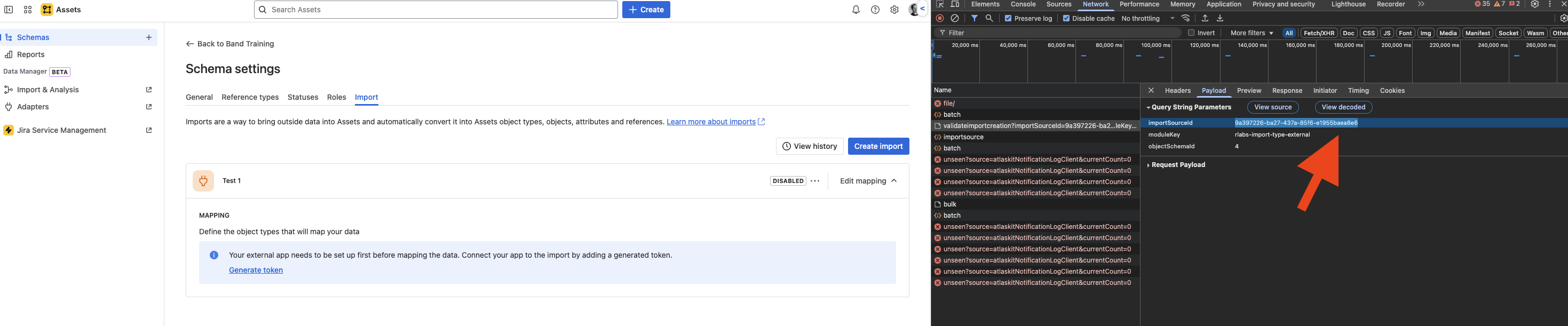Click Generate token link
1568x326 pixels.
256,270
